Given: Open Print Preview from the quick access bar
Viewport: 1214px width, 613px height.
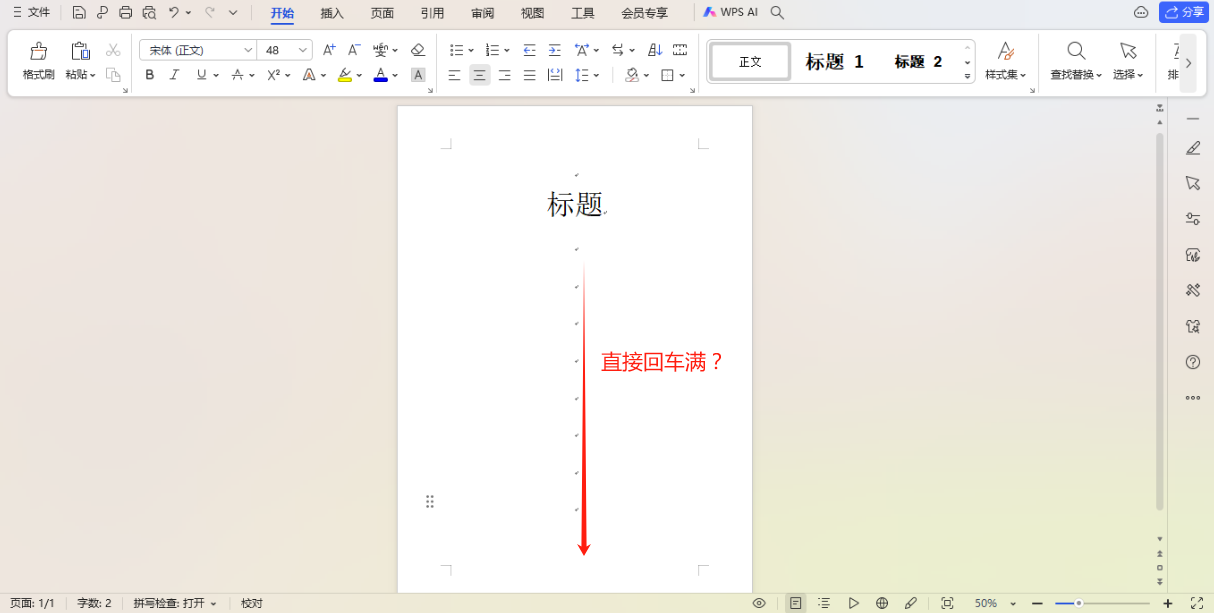Looking at the screenshot, I should coord(149,13).
